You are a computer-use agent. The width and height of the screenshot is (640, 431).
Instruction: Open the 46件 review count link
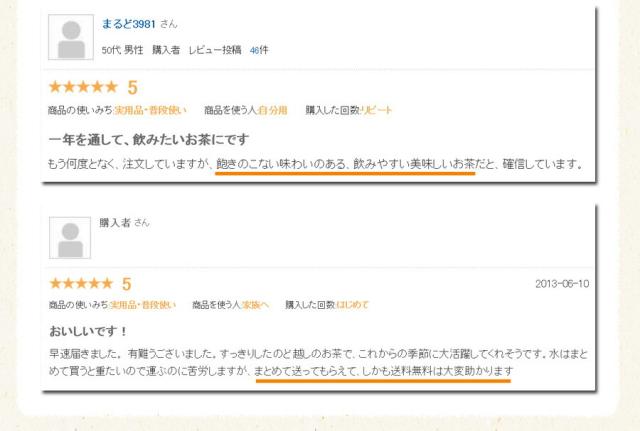[x=259, y=50]
